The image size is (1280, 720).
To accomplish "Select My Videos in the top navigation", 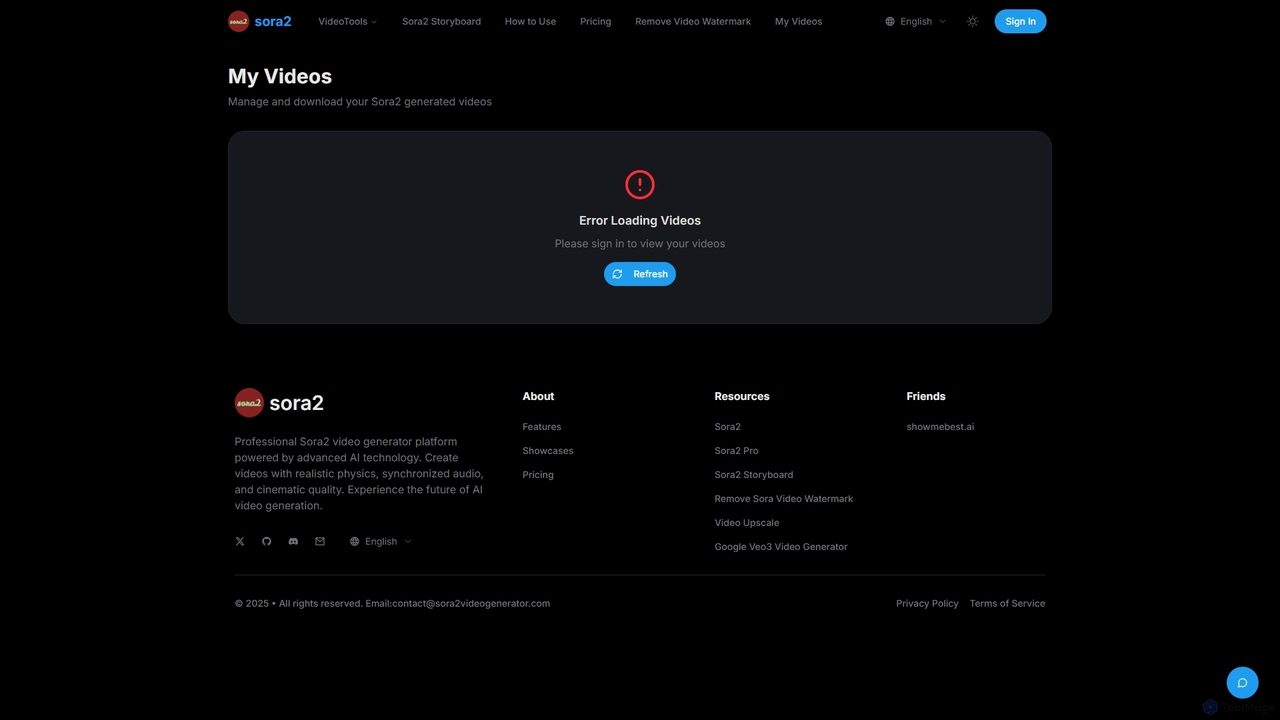I will [798, 21].
